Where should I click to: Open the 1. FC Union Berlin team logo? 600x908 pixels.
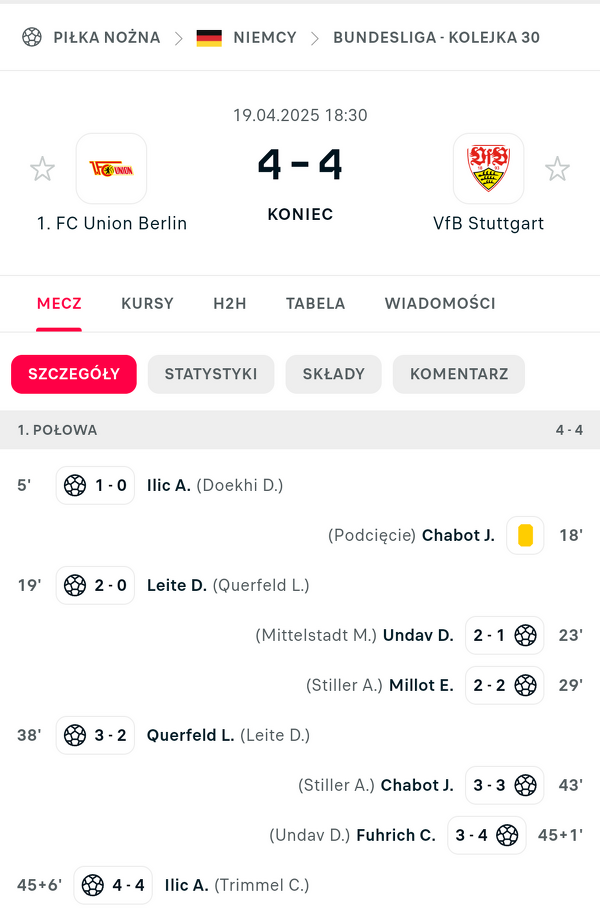(x=111, y=168)
